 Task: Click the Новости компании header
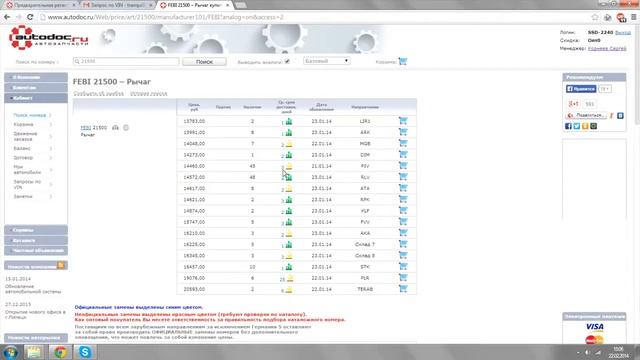pos(36,266)
